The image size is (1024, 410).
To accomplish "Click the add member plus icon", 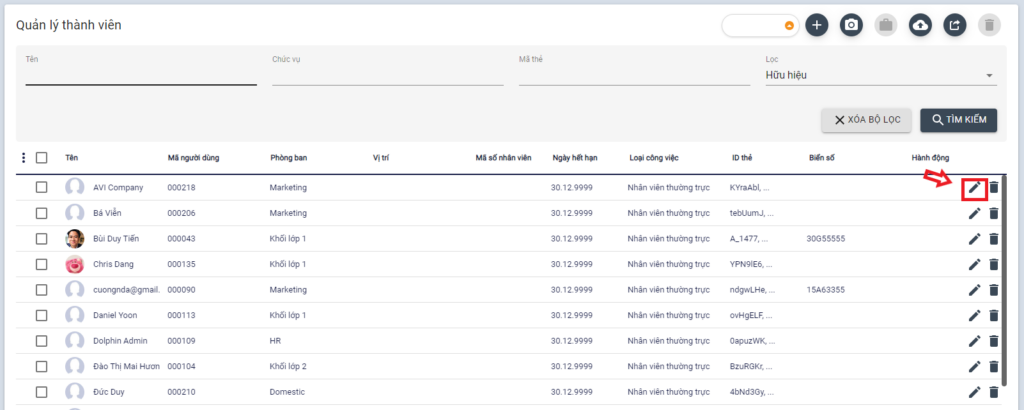I will coord(817,26).
